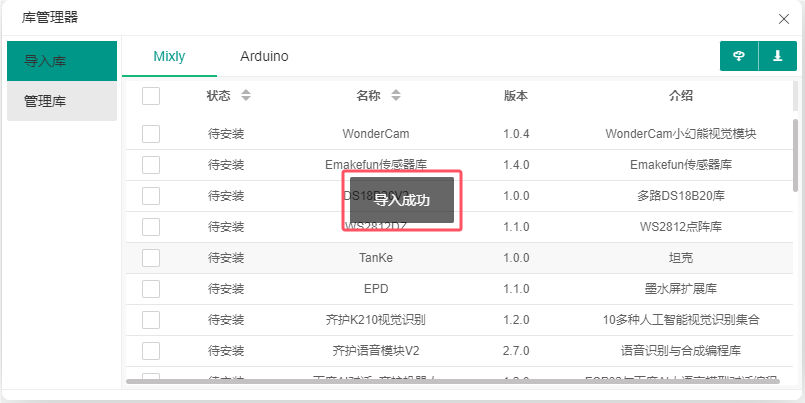Viewport: 805px width, 403px height.
Task: Click the cloud download icon button
Action: pyautogui.click(x=739, y=57)
